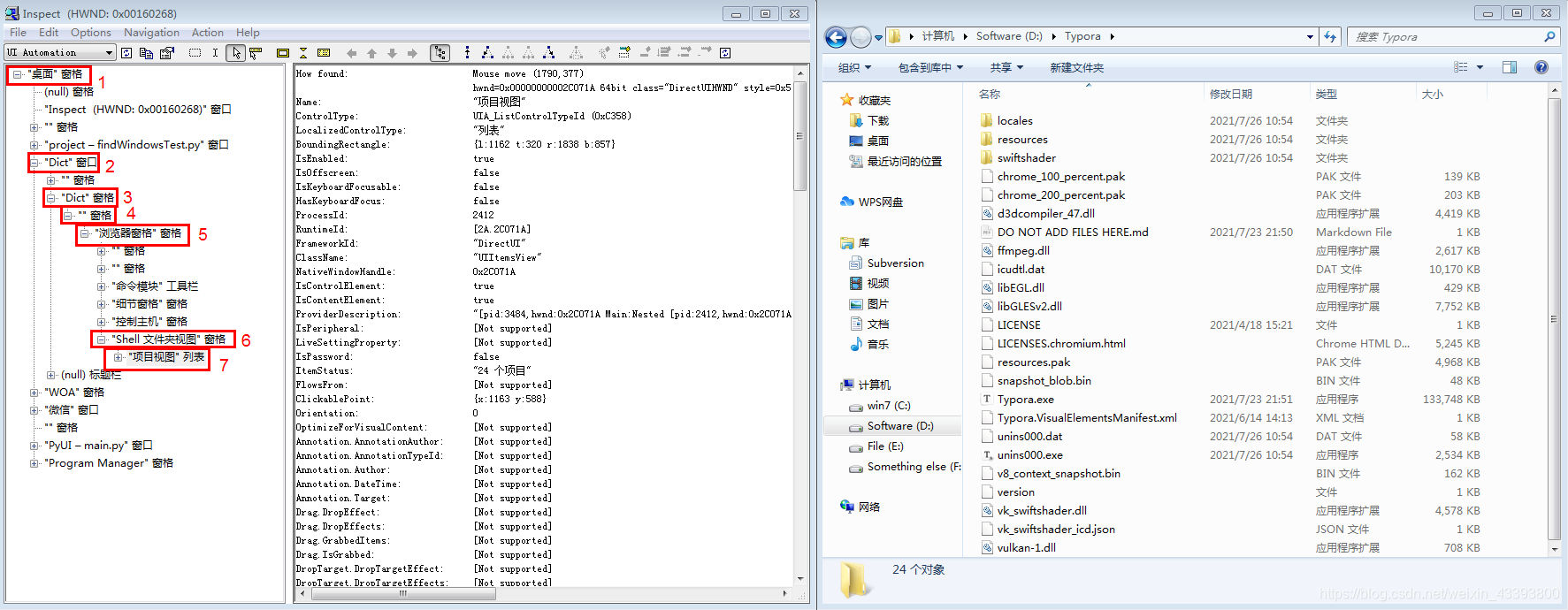Click the navigate to parent icon in Inspect
This screenshot has width=1568, height=610.
click(468, 53)
